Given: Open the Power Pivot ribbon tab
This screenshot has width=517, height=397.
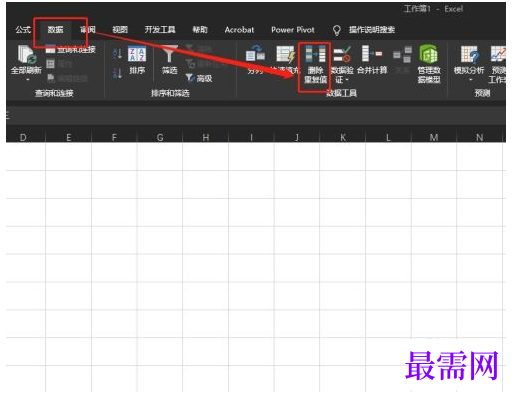Looking at the screenshot, I should coord(293,30).
